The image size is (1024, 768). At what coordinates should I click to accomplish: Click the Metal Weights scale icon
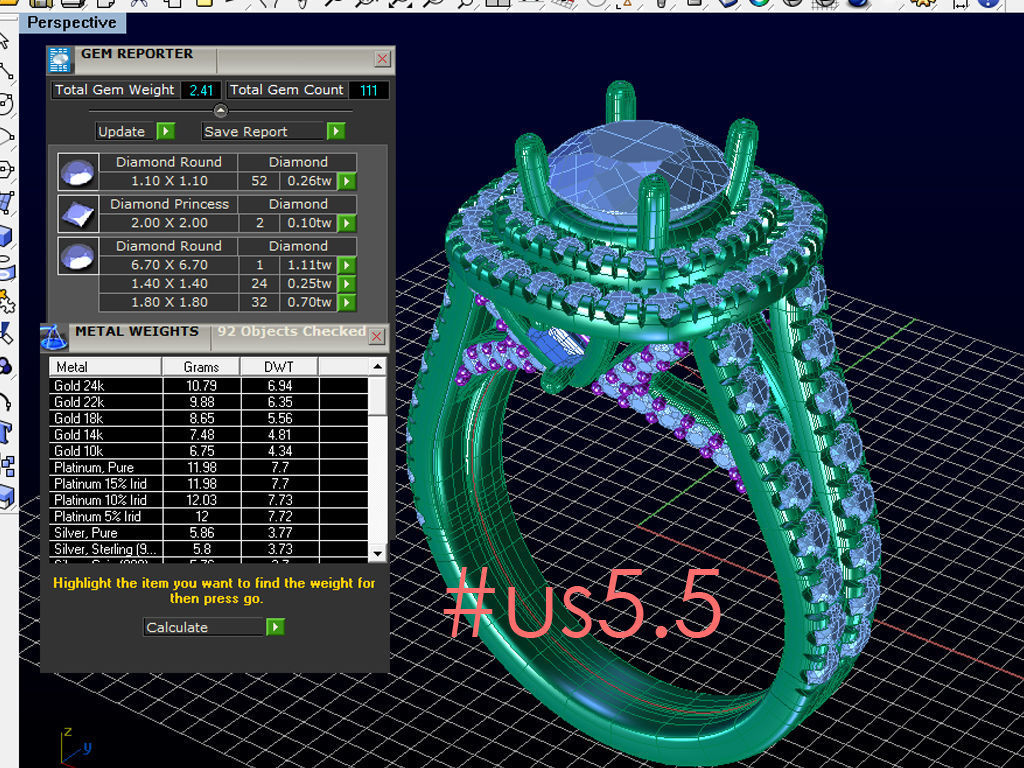(x=54, y=337)
